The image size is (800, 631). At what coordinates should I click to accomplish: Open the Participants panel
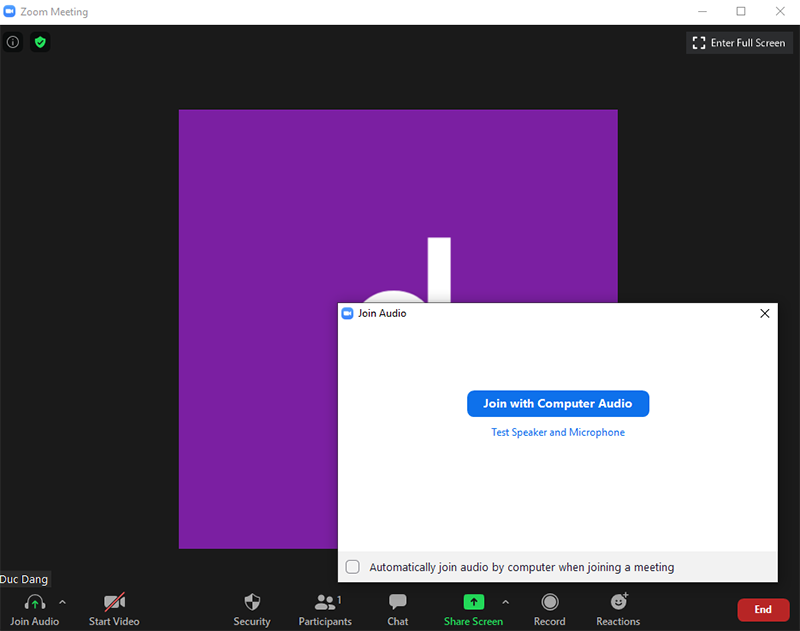pyautogui.click(x=325, y=603)
